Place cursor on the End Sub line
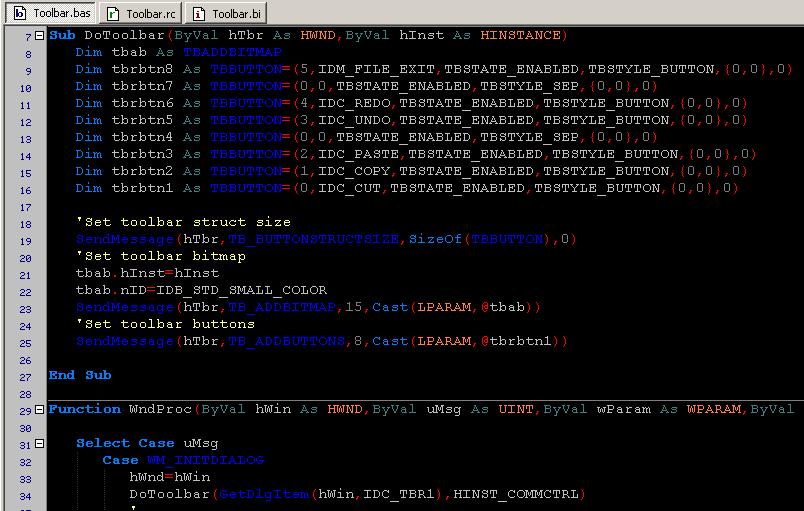This screenshot has width=804, height=511. pos(80,375)
